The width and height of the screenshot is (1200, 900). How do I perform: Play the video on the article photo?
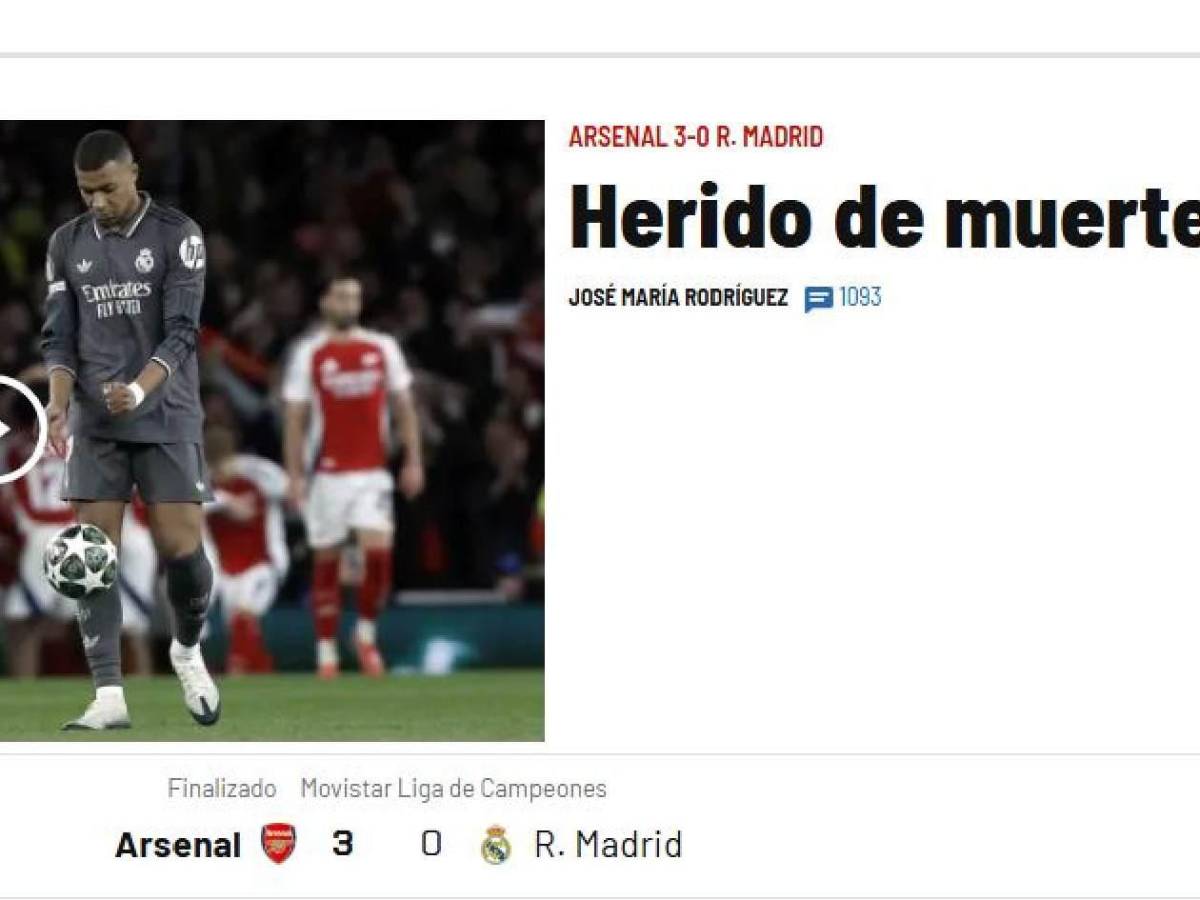click(x=18, y=429)
